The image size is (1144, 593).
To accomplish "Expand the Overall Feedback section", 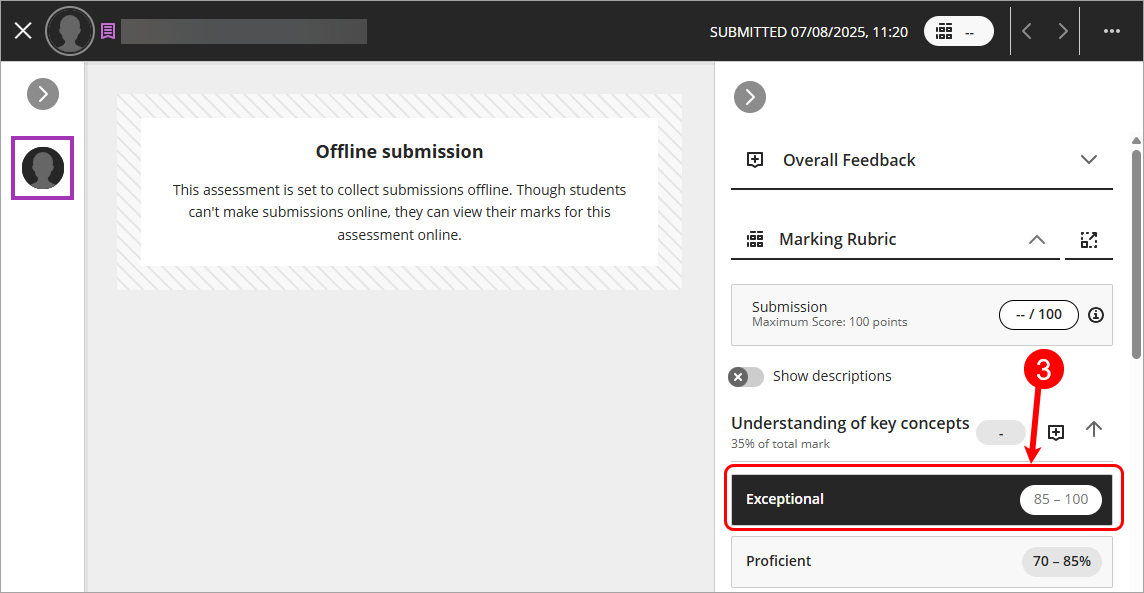I will click(1089, 160).
